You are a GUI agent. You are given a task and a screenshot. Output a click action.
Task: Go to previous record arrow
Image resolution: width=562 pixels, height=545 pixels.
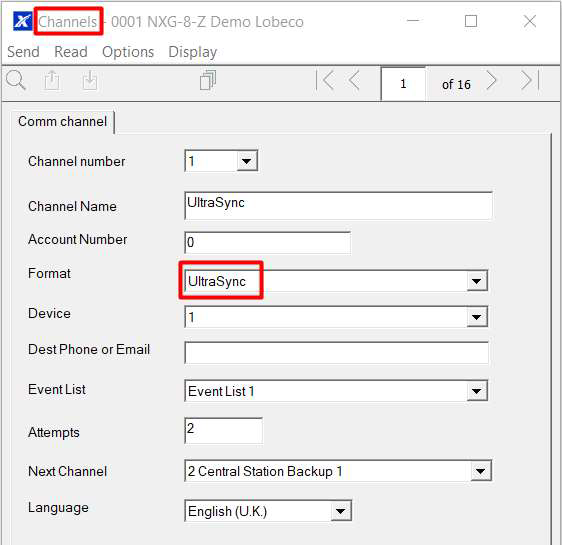(354, 80)
